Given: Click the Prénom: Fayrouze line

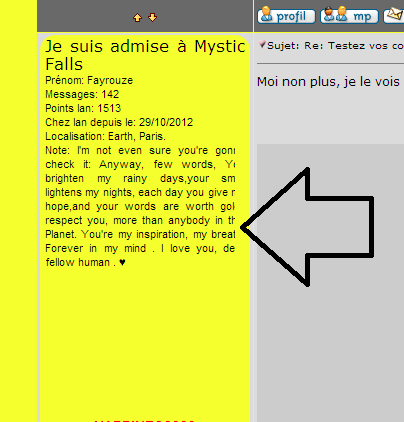Looking at the screenshot, I should pyautogui.click(x=89, y=80).
